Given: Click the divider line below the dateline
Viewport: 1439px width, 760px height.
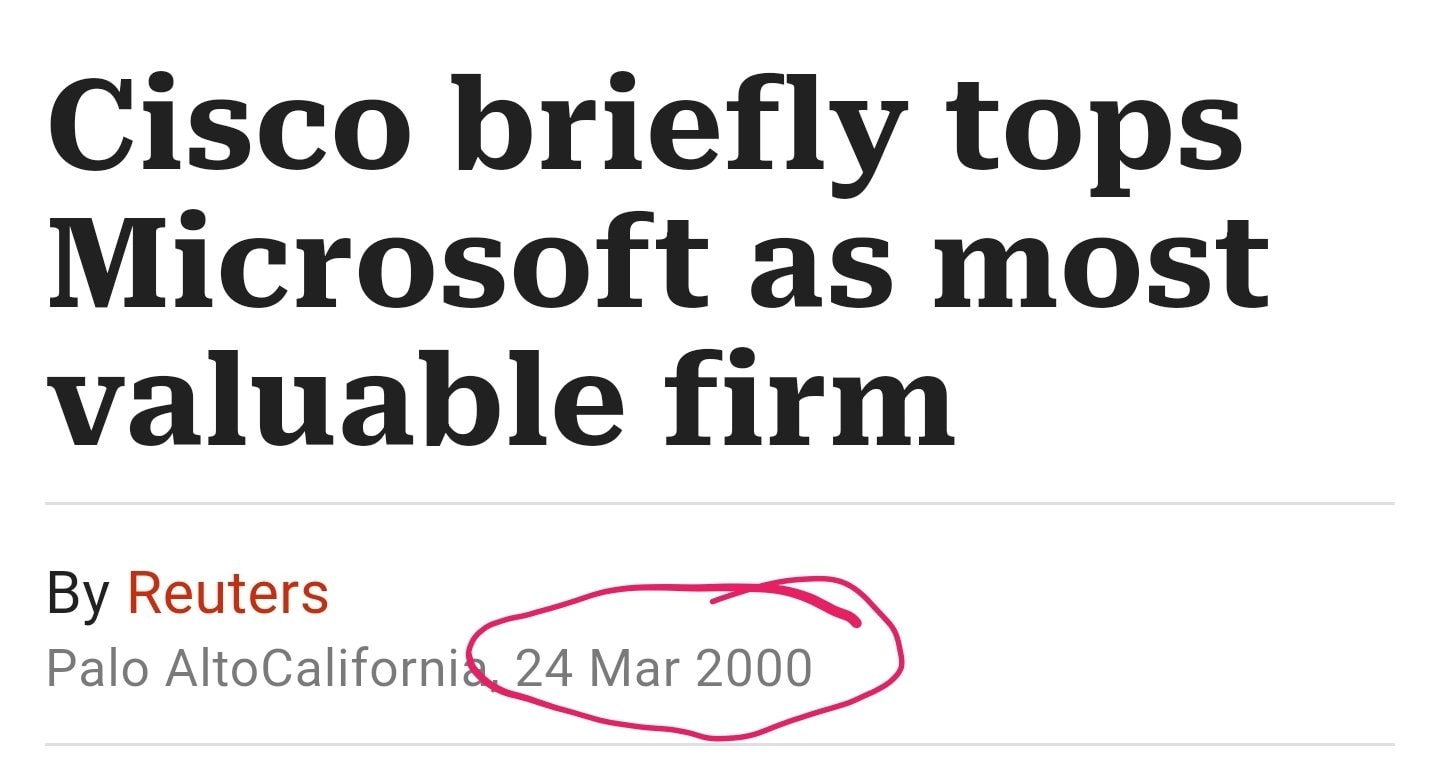Looking at the screenshot, I should (719, 744).
